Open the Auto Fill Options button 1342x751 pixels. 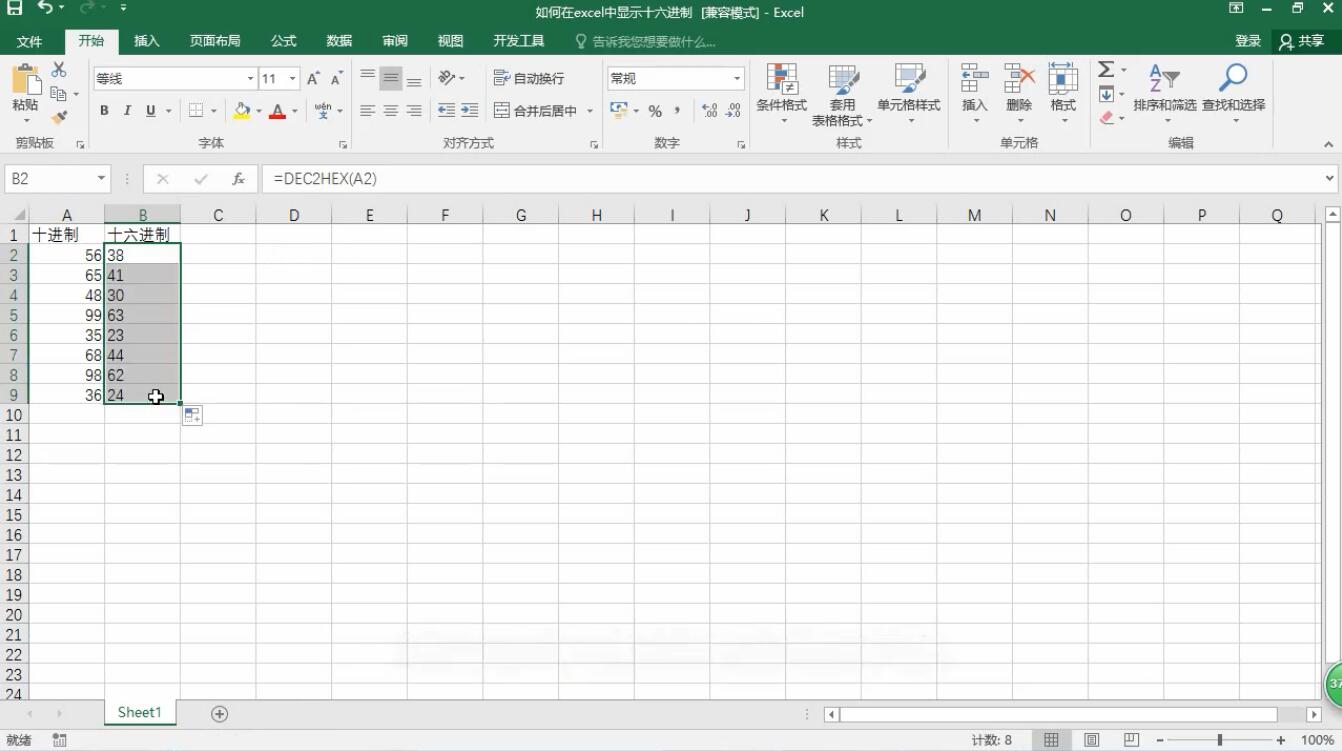pos(192,415)
